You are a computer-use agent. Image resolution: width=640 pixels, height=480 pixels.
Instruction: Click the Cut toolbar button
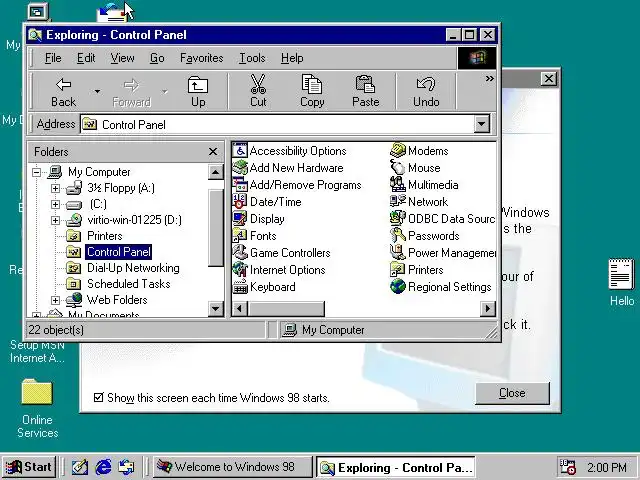258,92
